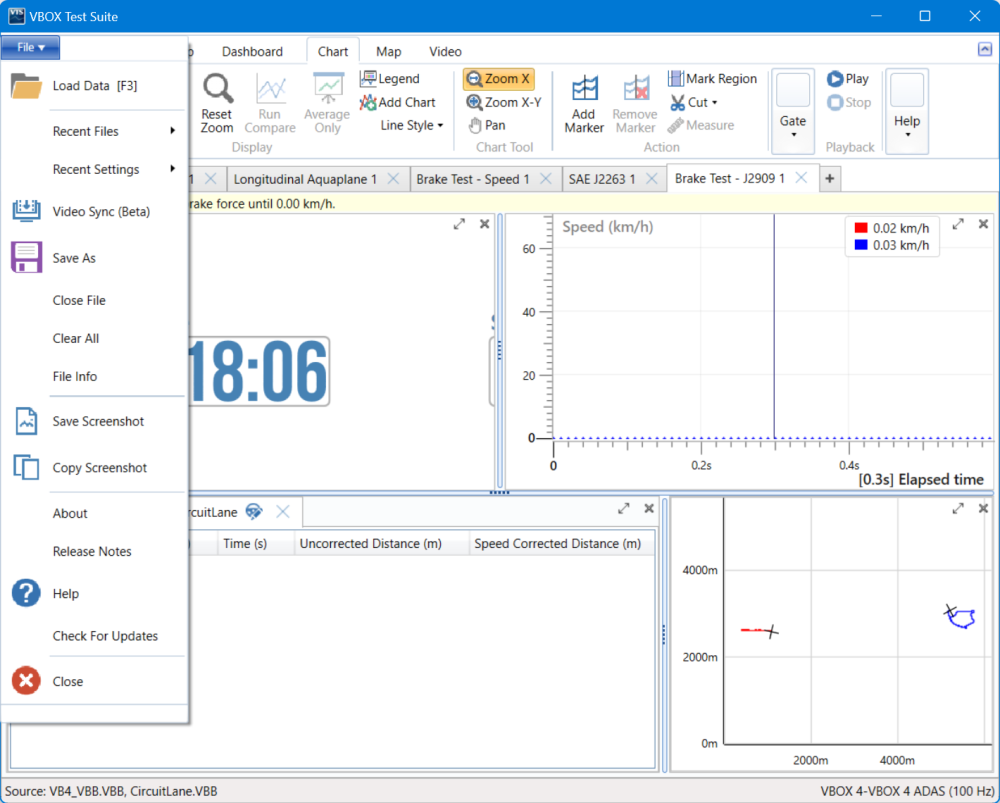This screenshot has height=803, width=1000.
Task: Click the Save Screenshot icon
Action: (26, 422)
